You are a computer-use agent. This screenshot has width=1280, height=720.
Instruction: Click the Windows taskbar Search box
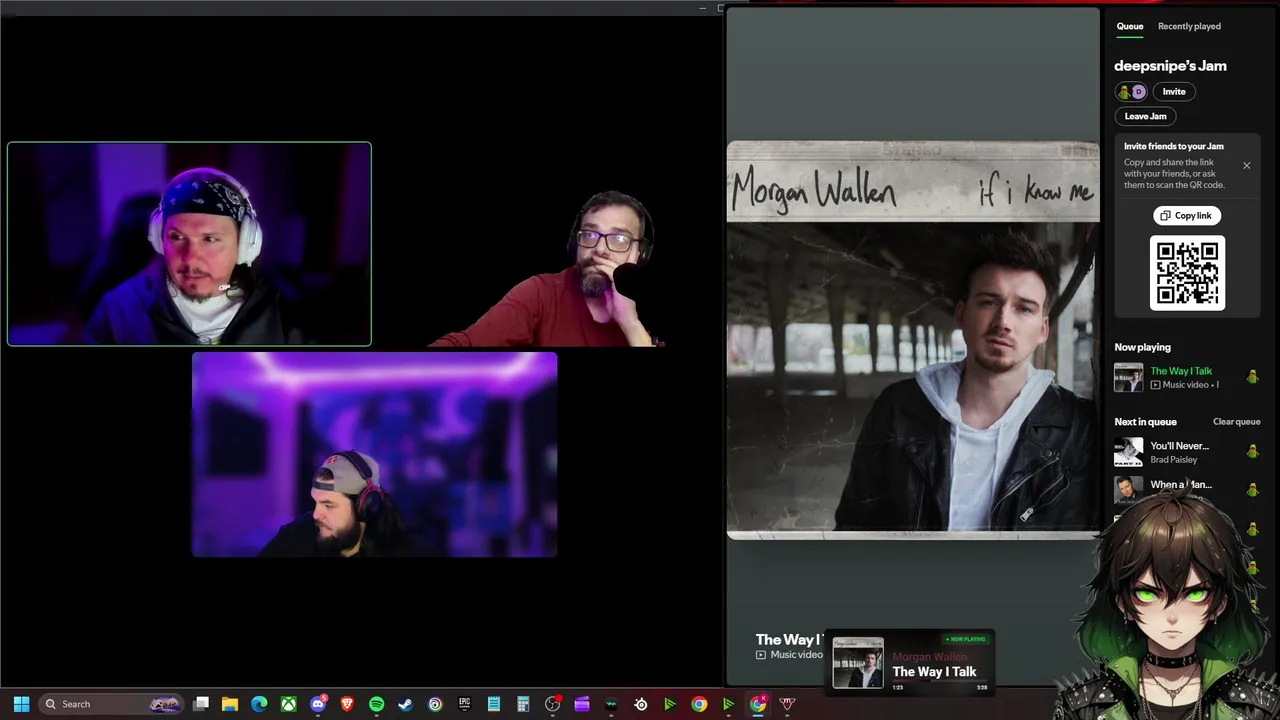[110, 704]
